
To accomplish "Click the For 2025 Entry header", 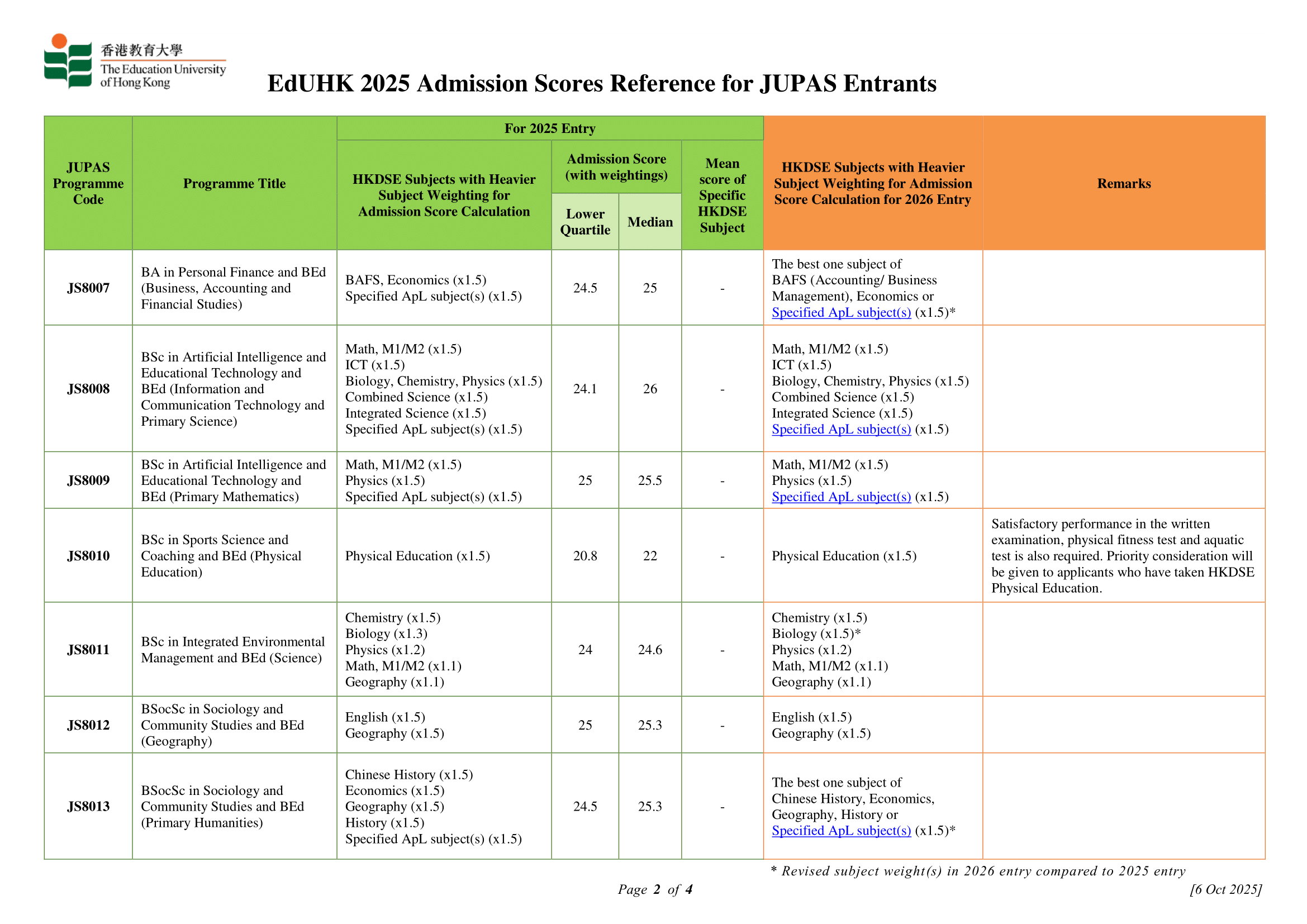I will point(550,128).
